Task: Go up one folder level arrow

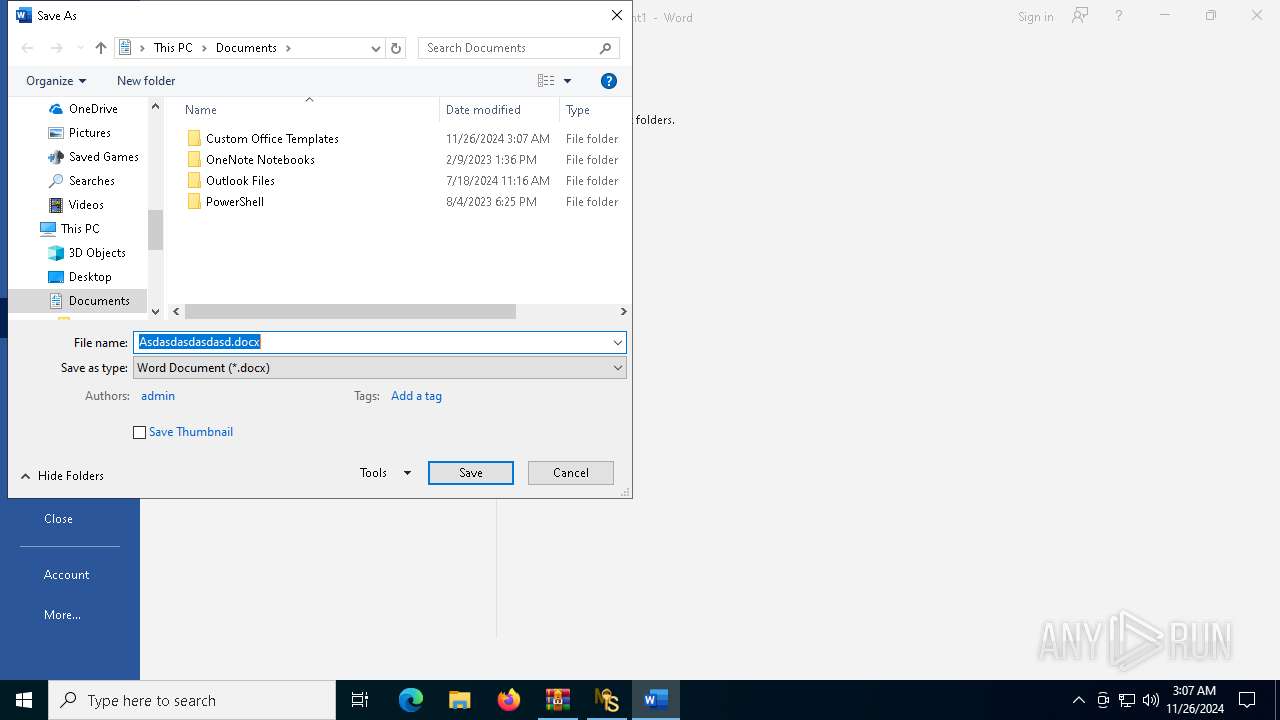Action: click(100, 48)
